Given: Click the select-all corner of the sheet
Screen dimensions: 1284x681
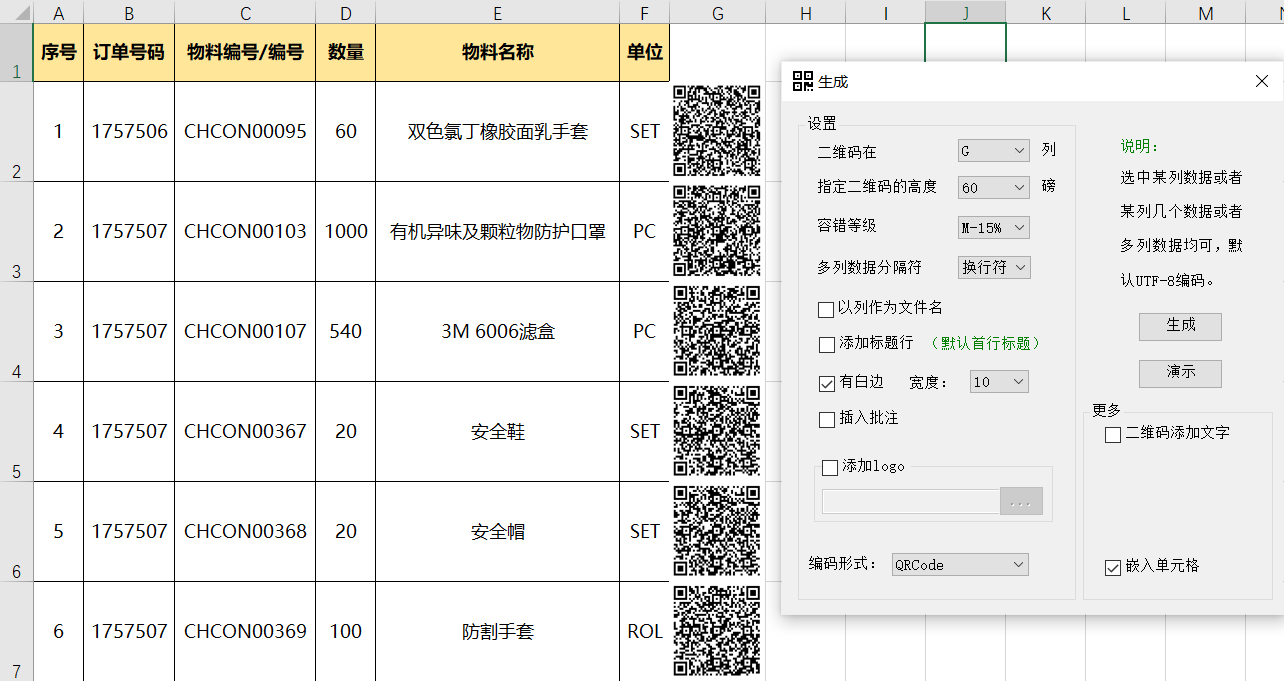Looking at the screenshot, I should (16, 12).
